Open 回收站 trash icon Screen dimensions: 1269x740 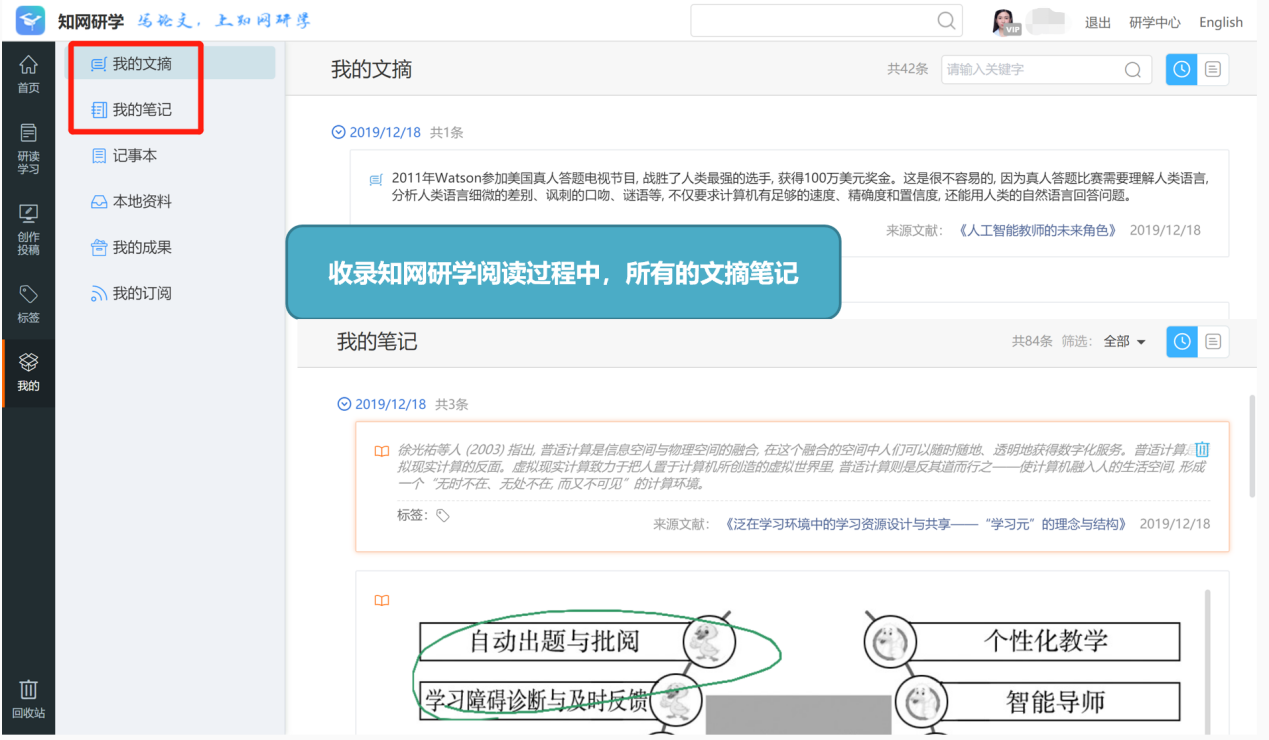click(28, 699)
